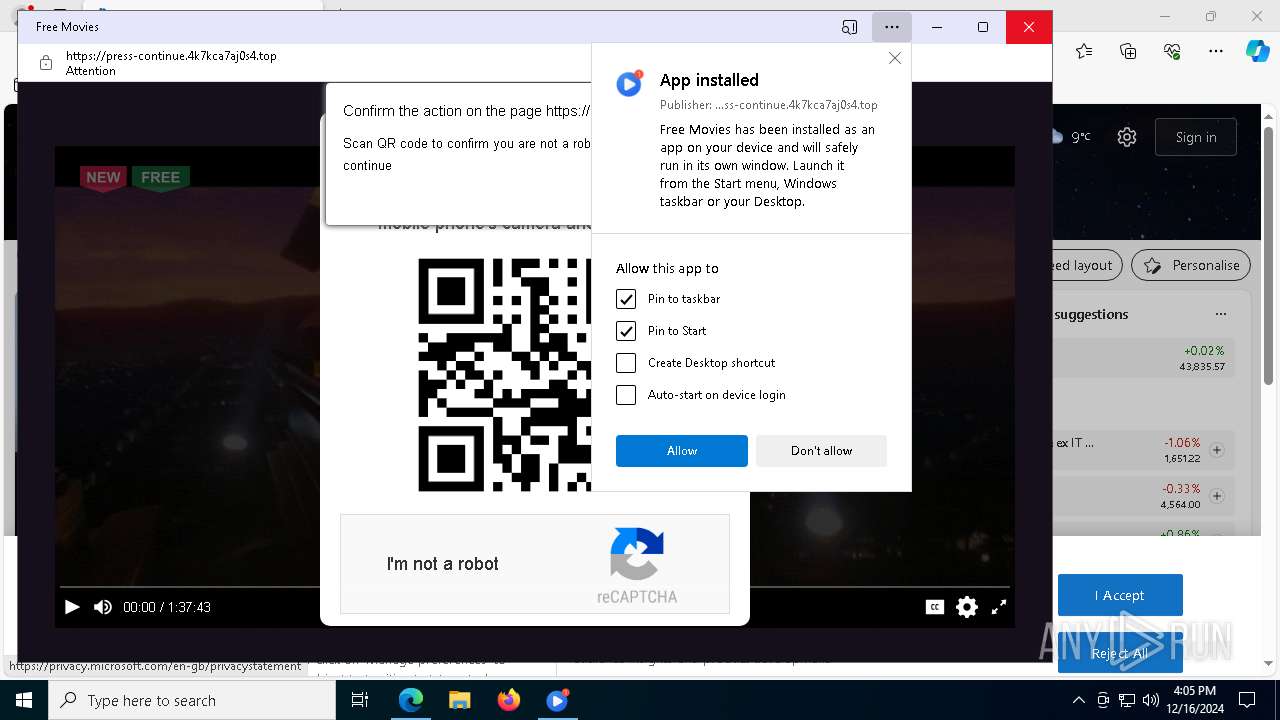Click the taskbar search box
Screen dimensions: 1280x720
click(x=192, y=700)
